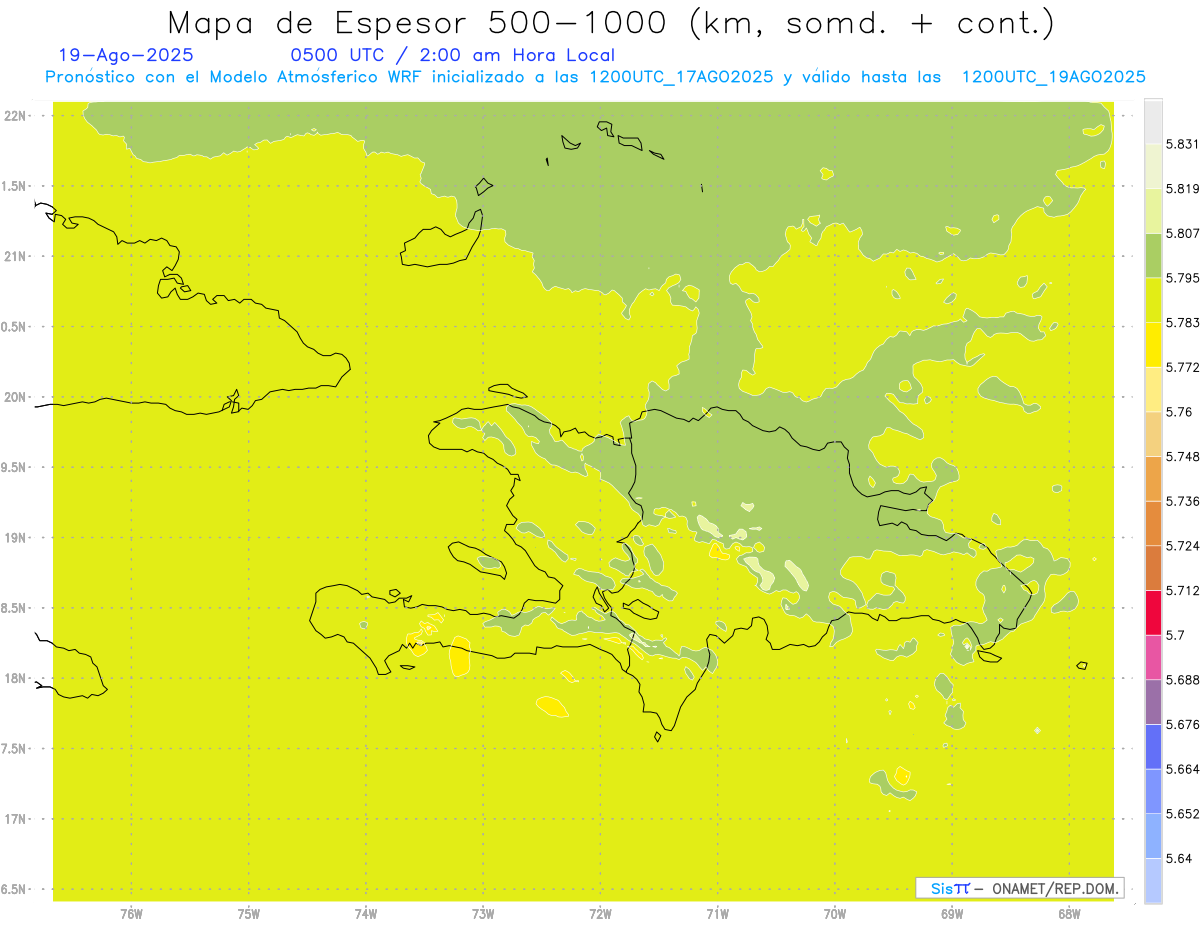Click the colorbar value 5.7
1200x927 pixels.
point(1175,635)
